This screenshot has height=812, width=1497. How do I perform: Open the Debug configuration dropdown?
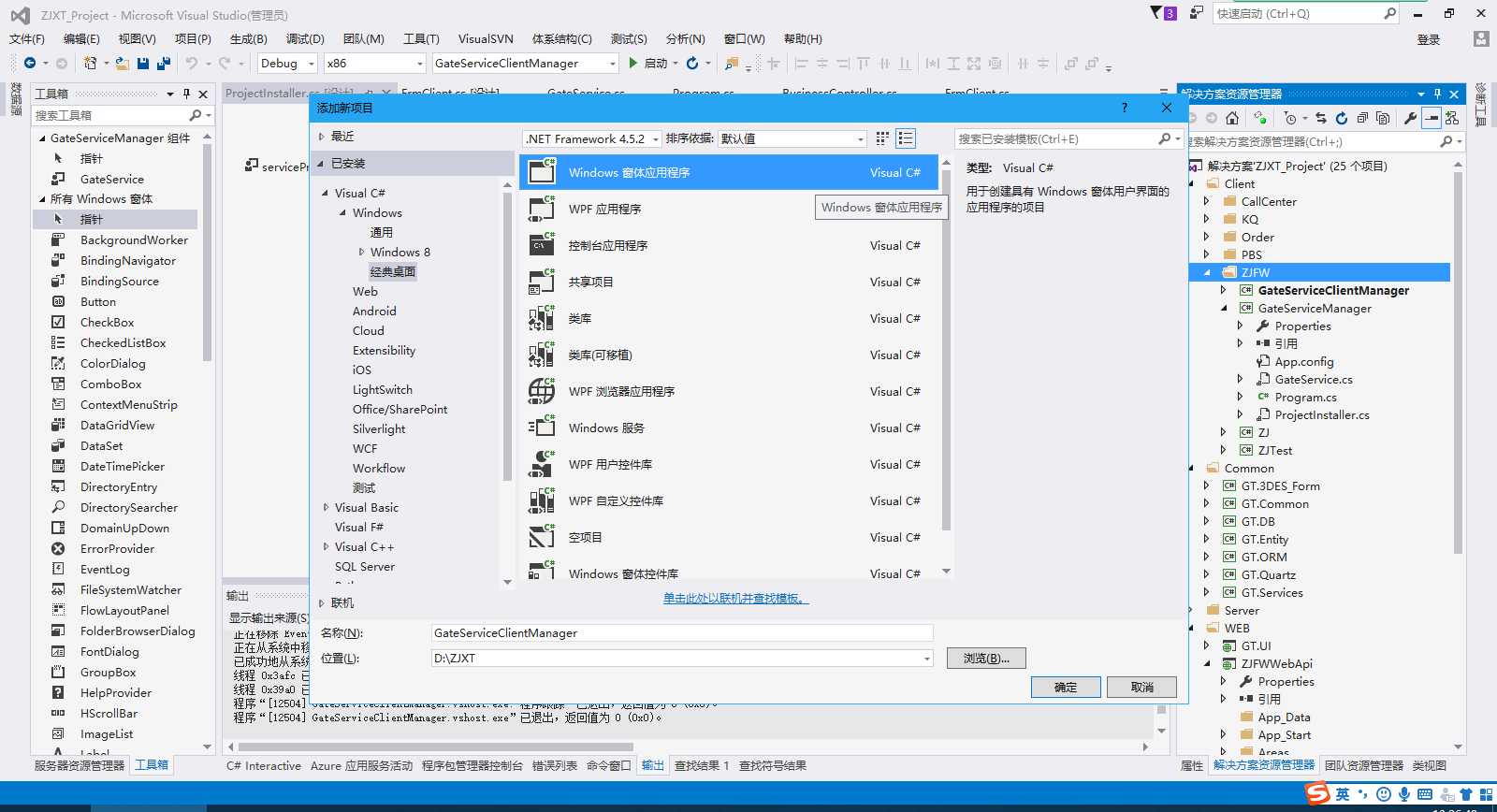tap(286, 63)
